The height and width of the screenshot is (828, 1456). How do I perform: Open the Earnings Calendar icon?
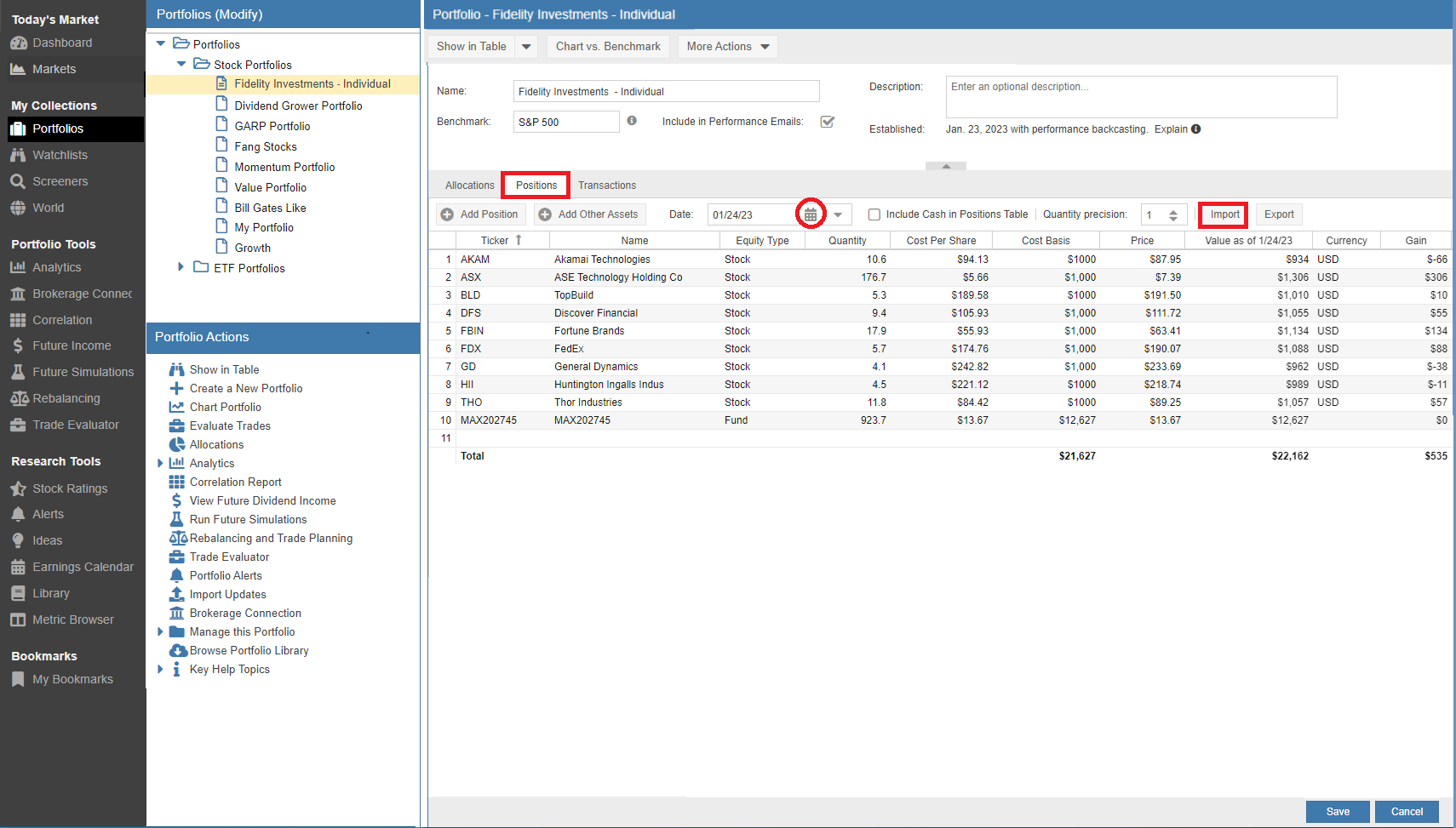[18, 568]
